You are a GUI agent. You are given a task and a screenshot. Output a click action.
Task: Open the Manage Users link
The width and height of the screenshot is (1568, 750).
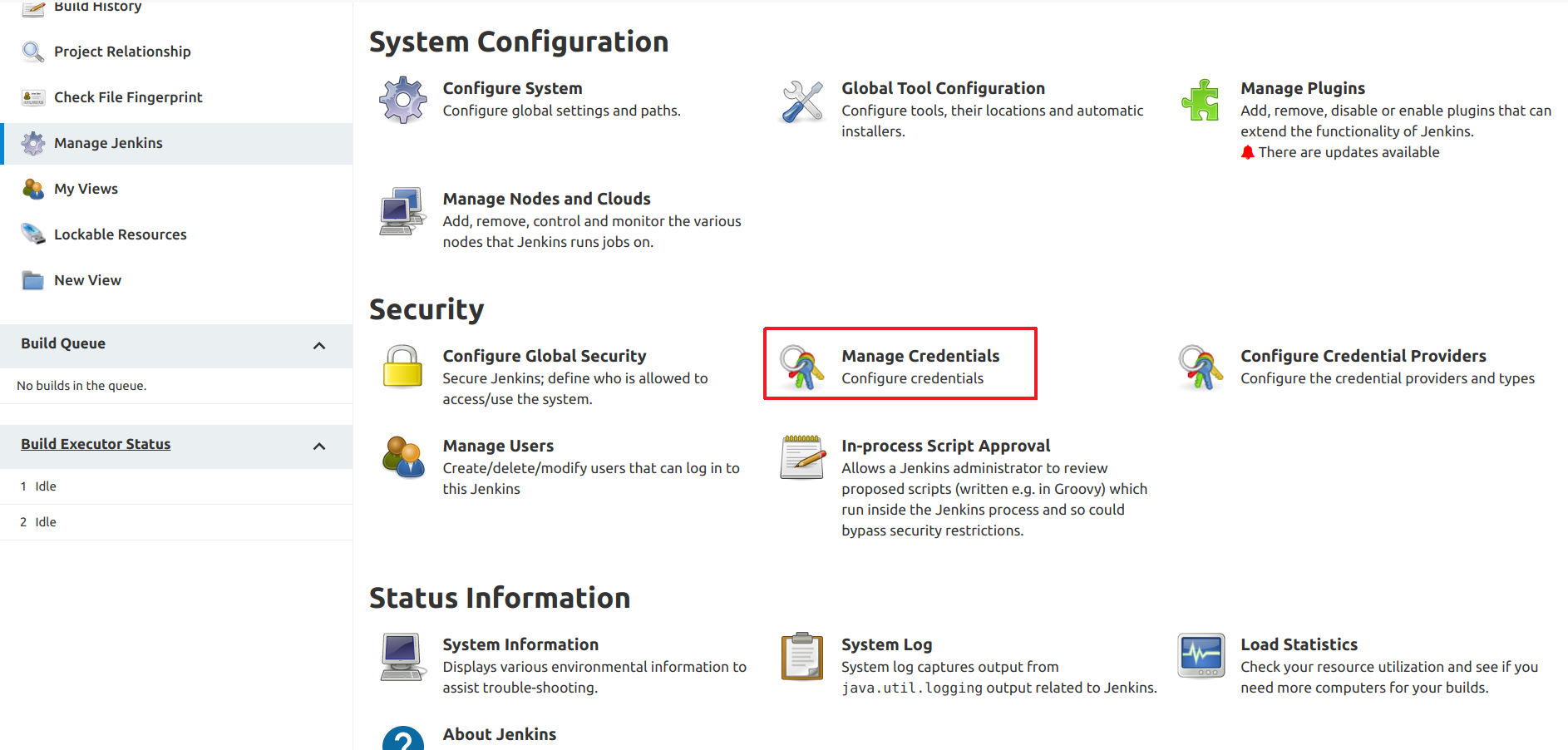(x=498, y=446)
